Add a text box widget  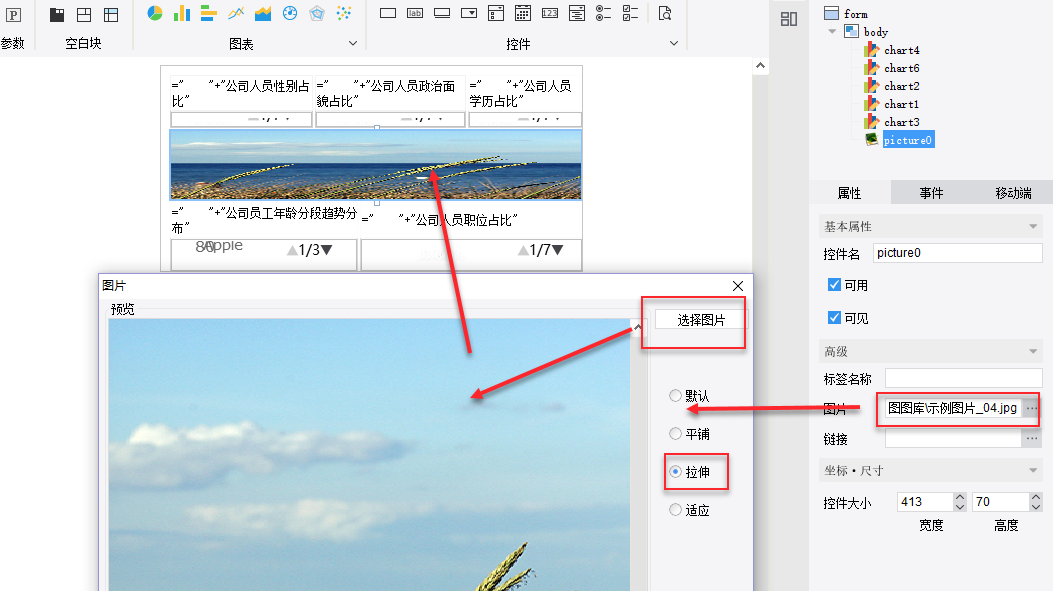click(387, 13)
